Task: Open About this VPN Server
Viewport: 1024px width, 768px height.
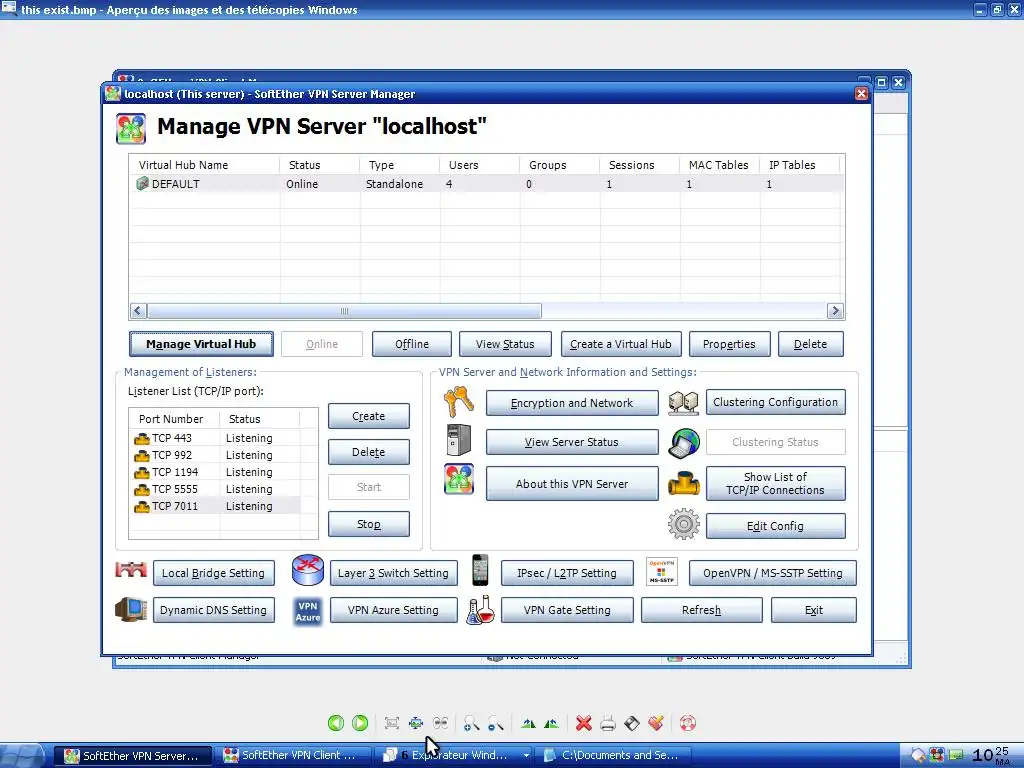Action: 571,484
